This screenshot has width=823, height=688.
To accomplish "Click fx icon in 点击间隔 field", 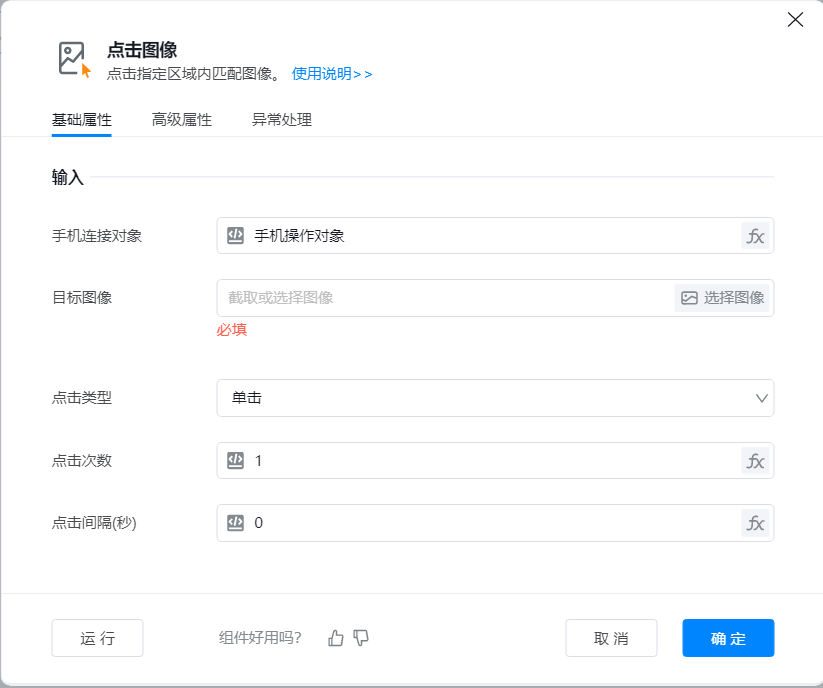I will click(x=756, y=523).
